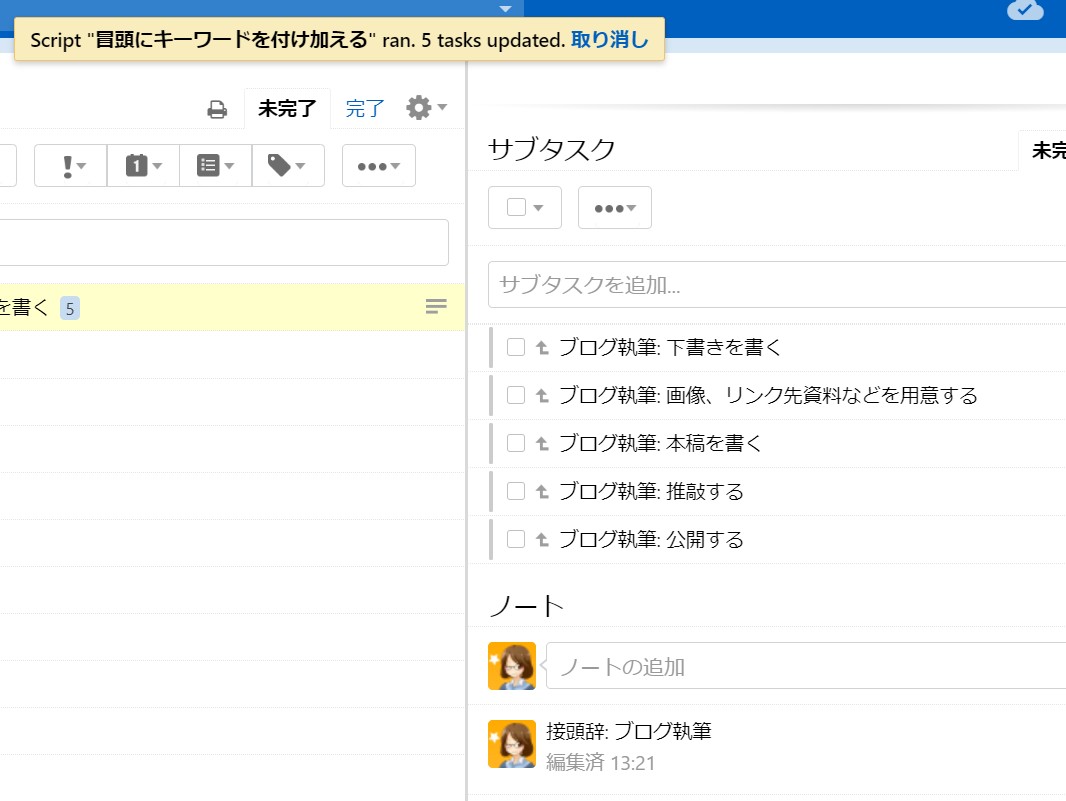Check off ブログ執筆: 本稿を書く subtask
1066x801 pixels.
pyautogui.click(x=516, y=443)
